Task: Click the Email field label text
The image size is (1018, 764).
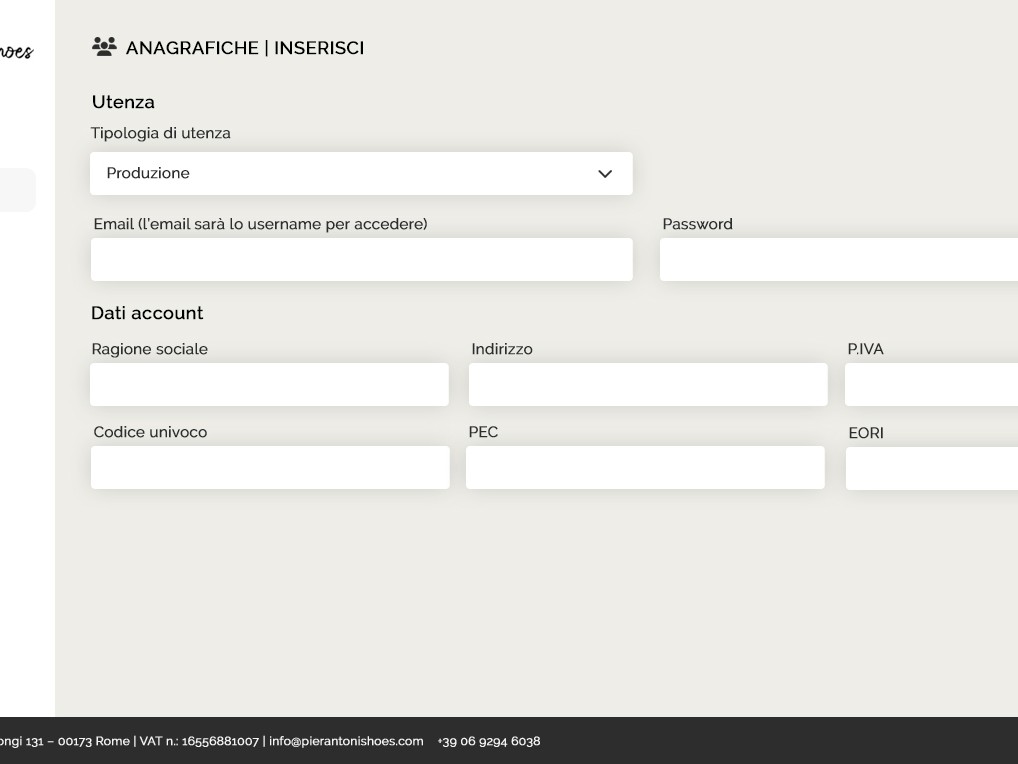Action: (x=260, y=224)
